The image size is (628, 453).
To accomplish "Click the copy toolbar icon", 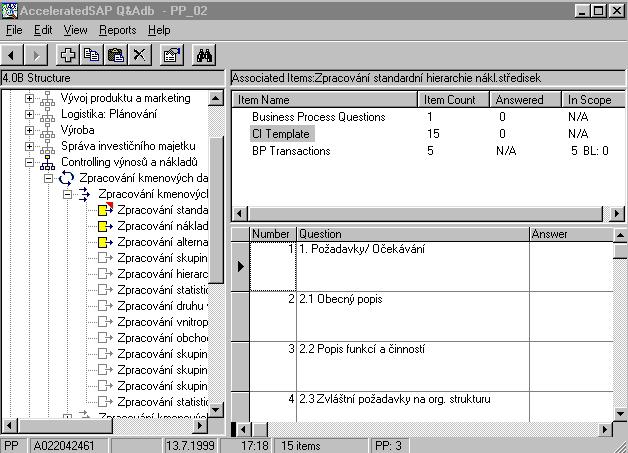I will point(91,55).
